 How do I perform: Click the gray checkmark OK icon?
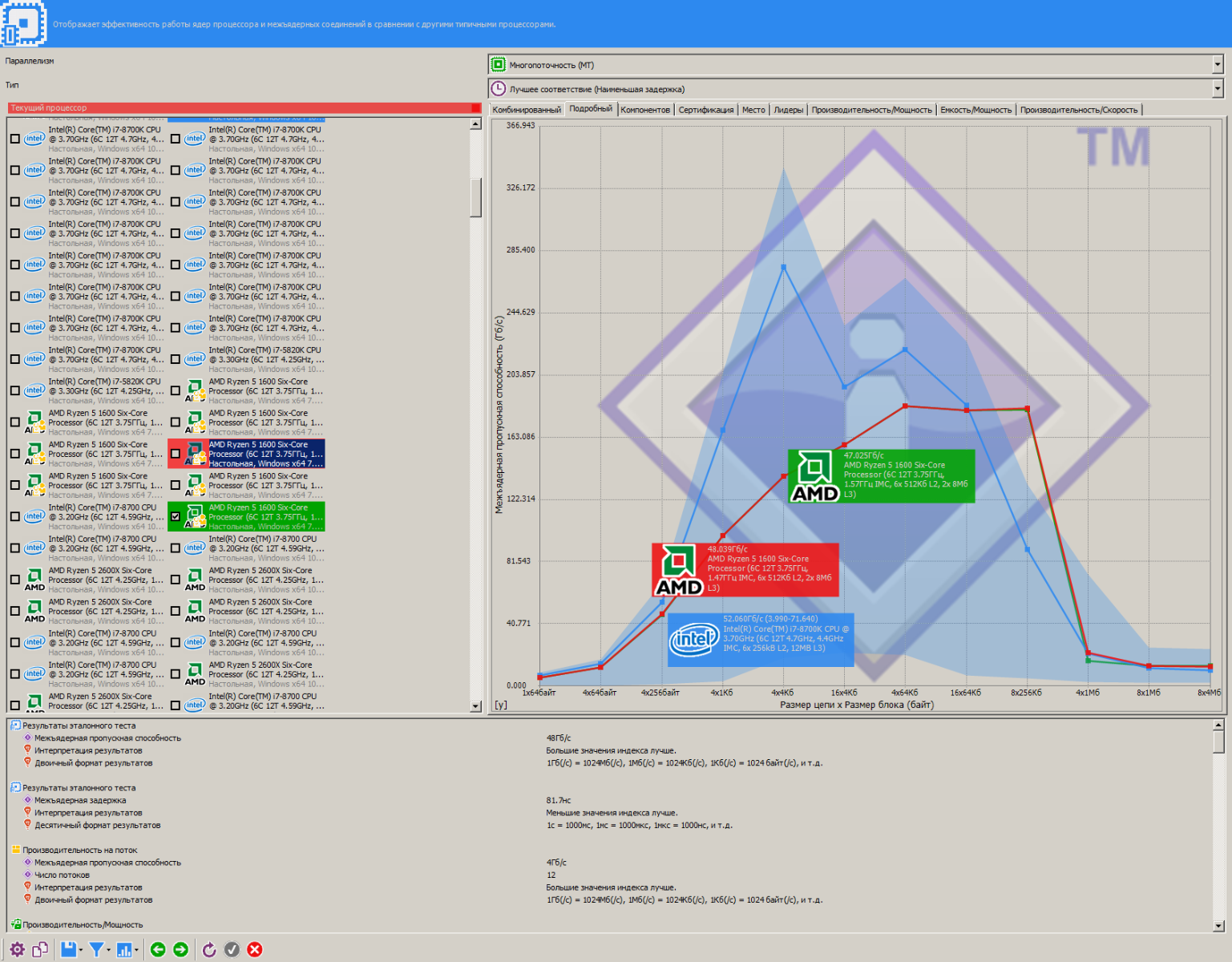232,950
